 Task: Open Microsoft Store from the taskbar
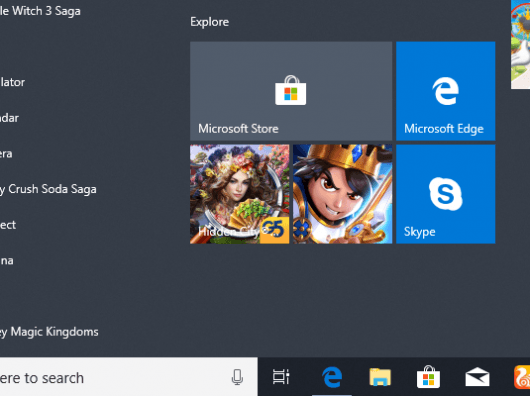click(x=428, y=377)
